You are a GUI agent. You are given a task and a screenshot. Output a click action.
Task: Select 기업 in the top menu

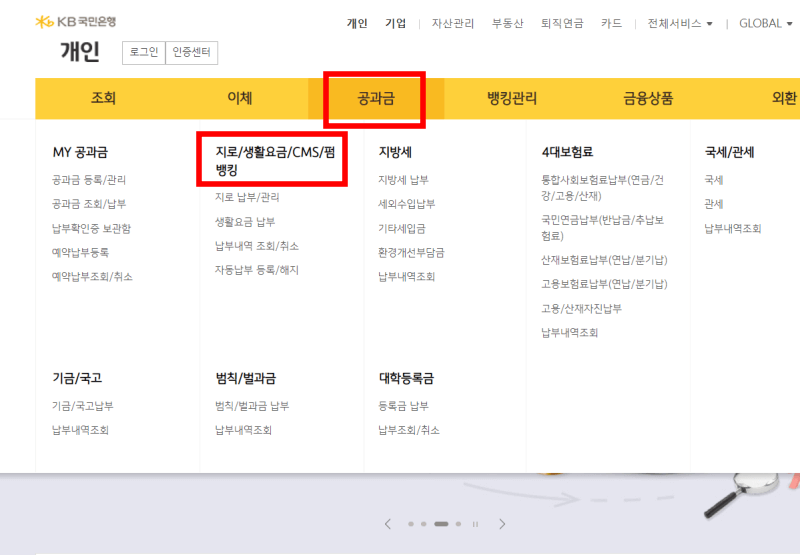click(395, 23)
